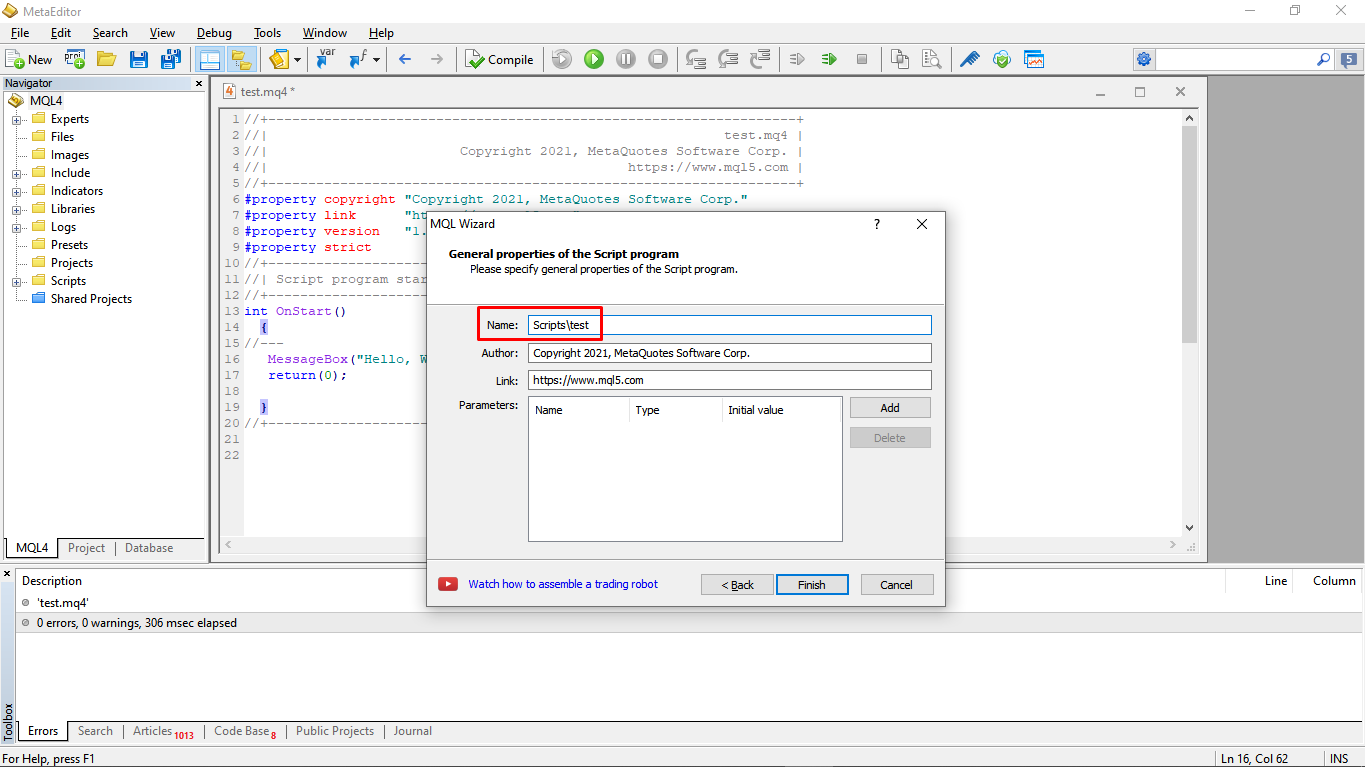Screen dimensions: 1365x767
Task: Click the Name input field
Action: 729,325
